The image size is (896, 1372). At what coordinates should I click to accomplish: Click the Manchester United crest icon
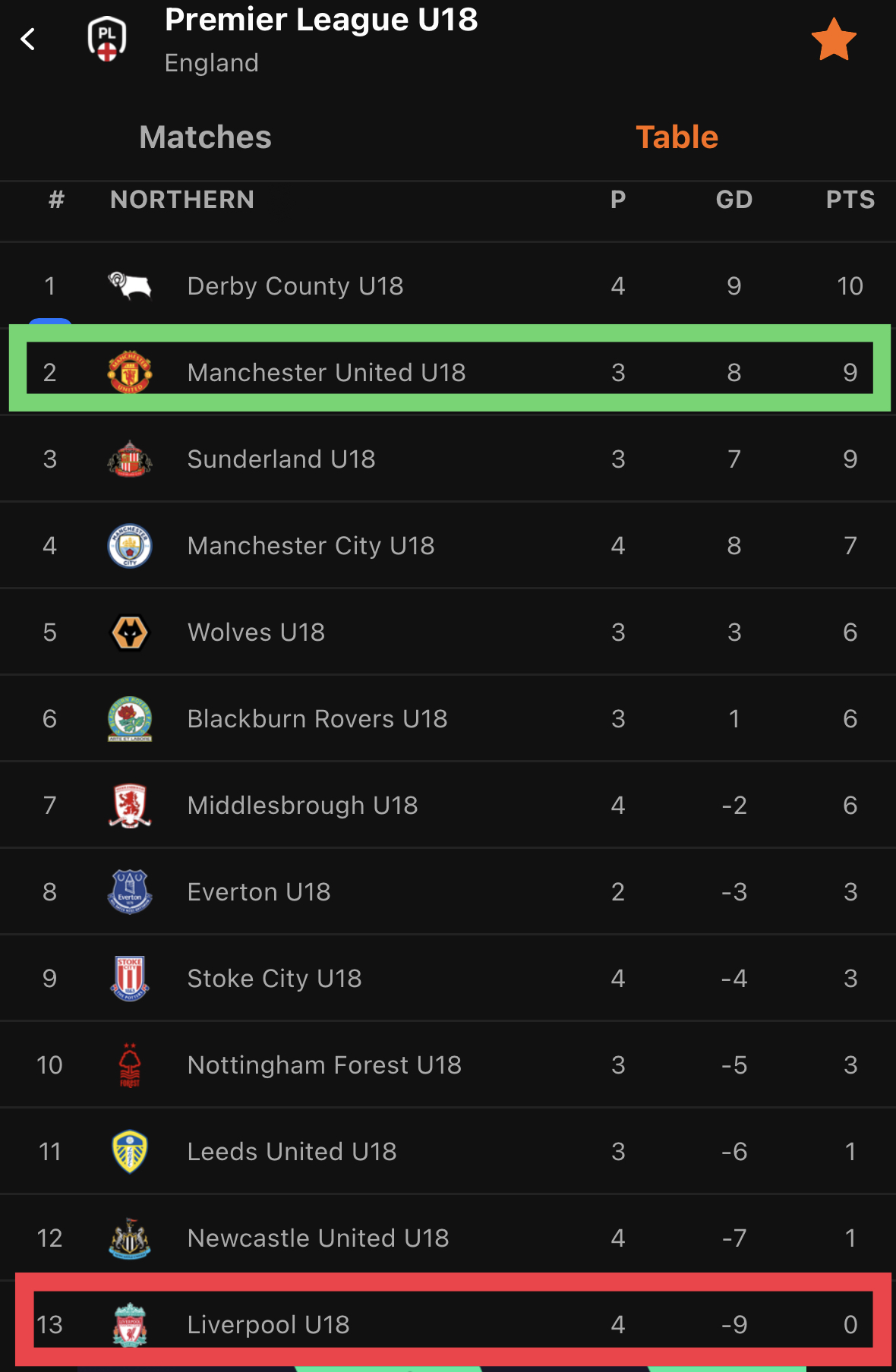(x=130, y=372)
